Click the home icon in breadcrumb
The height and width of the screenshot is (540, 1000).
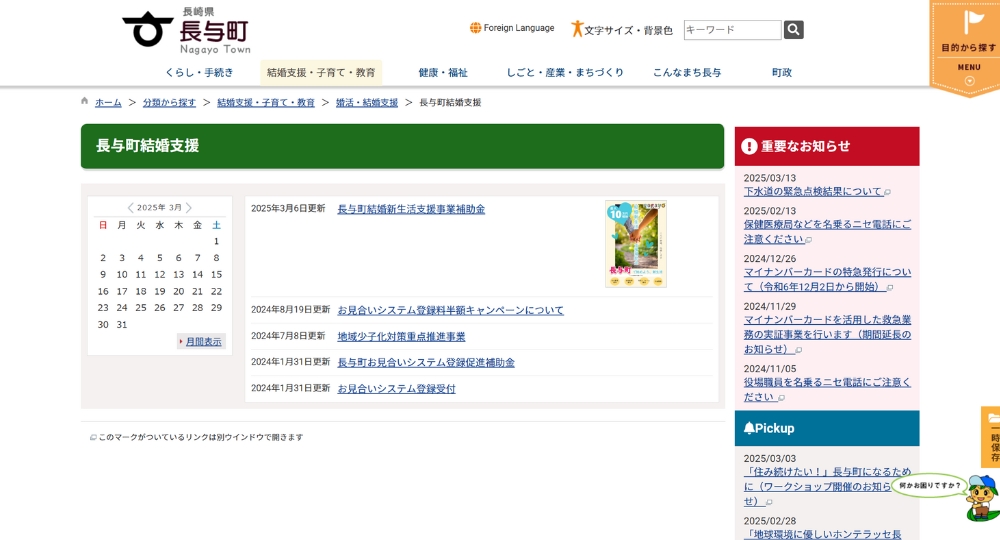(x=85, y=102)
